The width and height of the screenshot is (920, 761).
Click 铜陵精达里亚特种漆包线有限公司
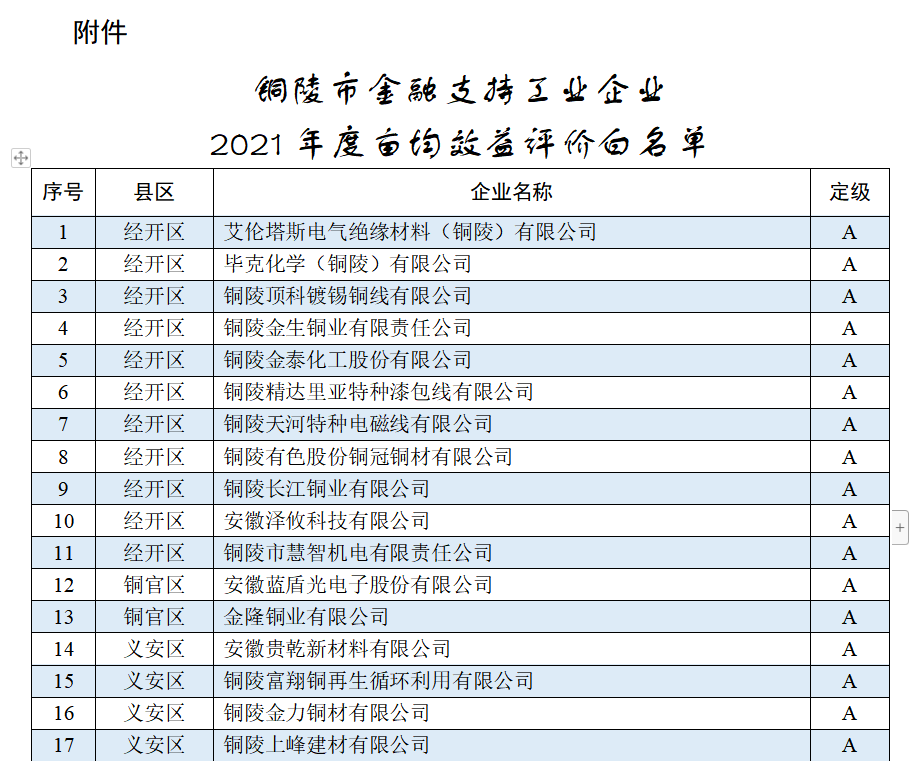(x=378, y=392)
